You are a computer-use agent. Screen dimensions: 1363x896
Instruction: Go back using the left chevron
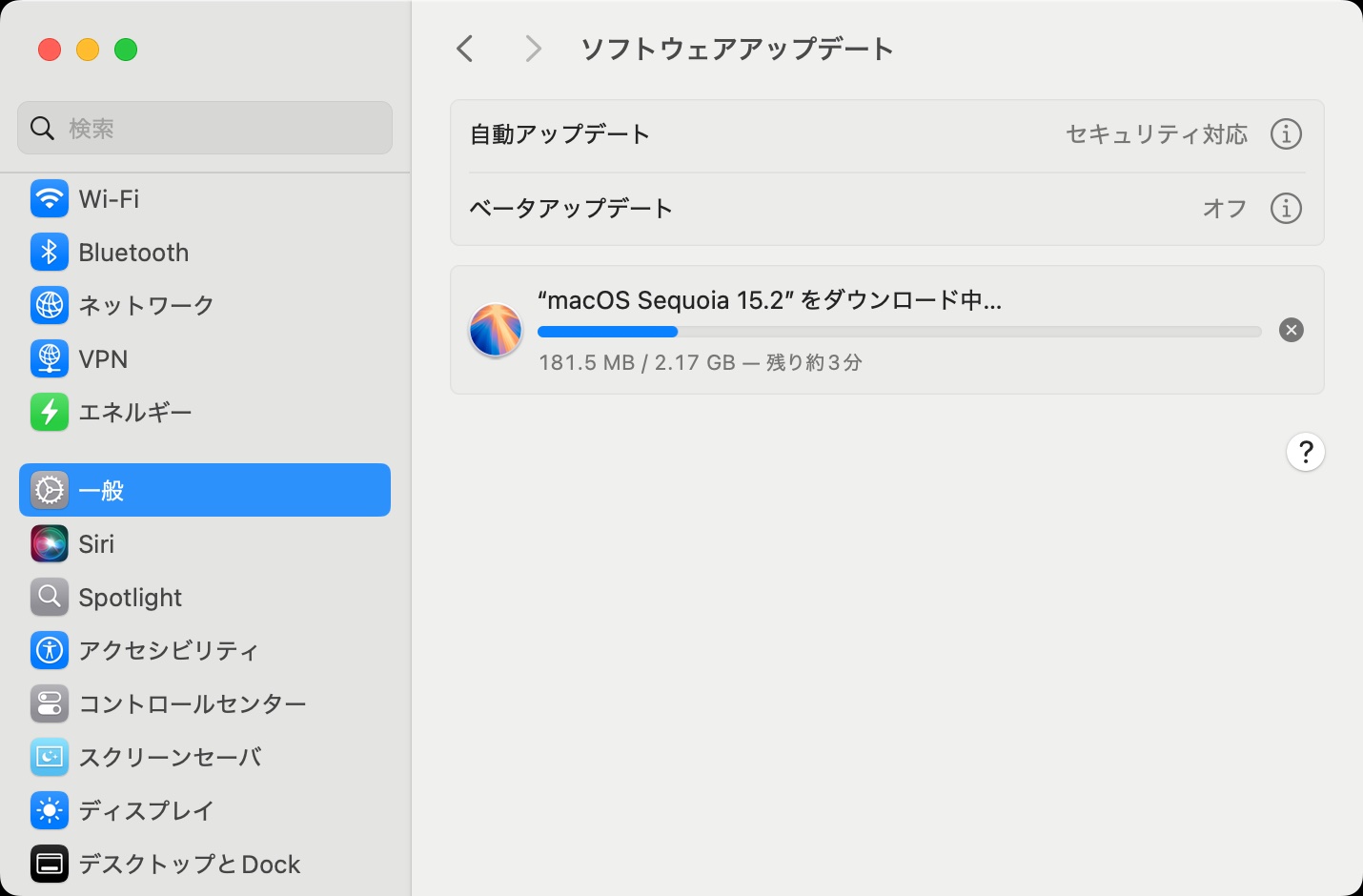point(465,49)
